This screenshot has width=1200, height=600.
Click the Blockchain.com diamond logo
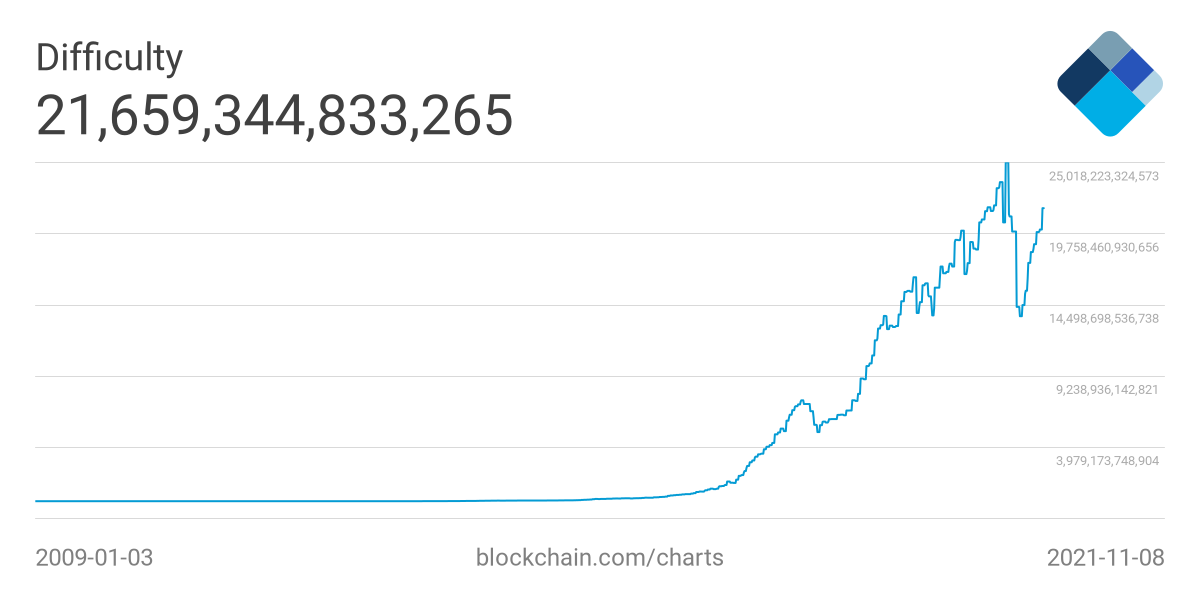point(1109,83)
